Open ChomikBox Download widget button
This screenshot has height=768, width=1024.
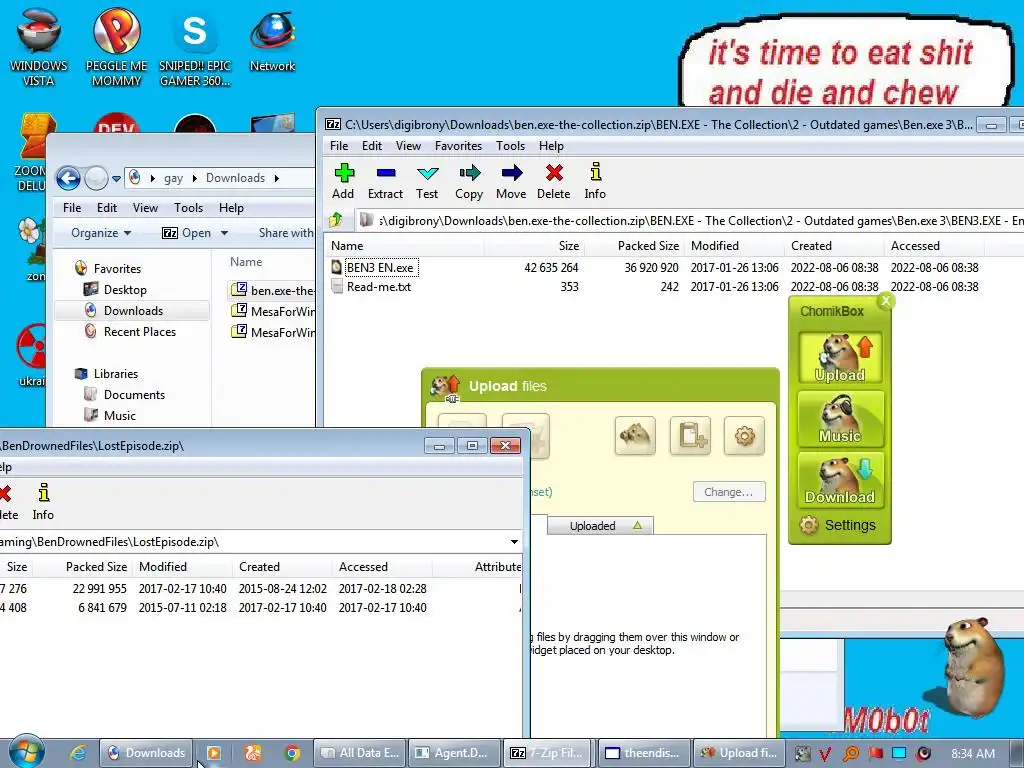coord(840,480)
